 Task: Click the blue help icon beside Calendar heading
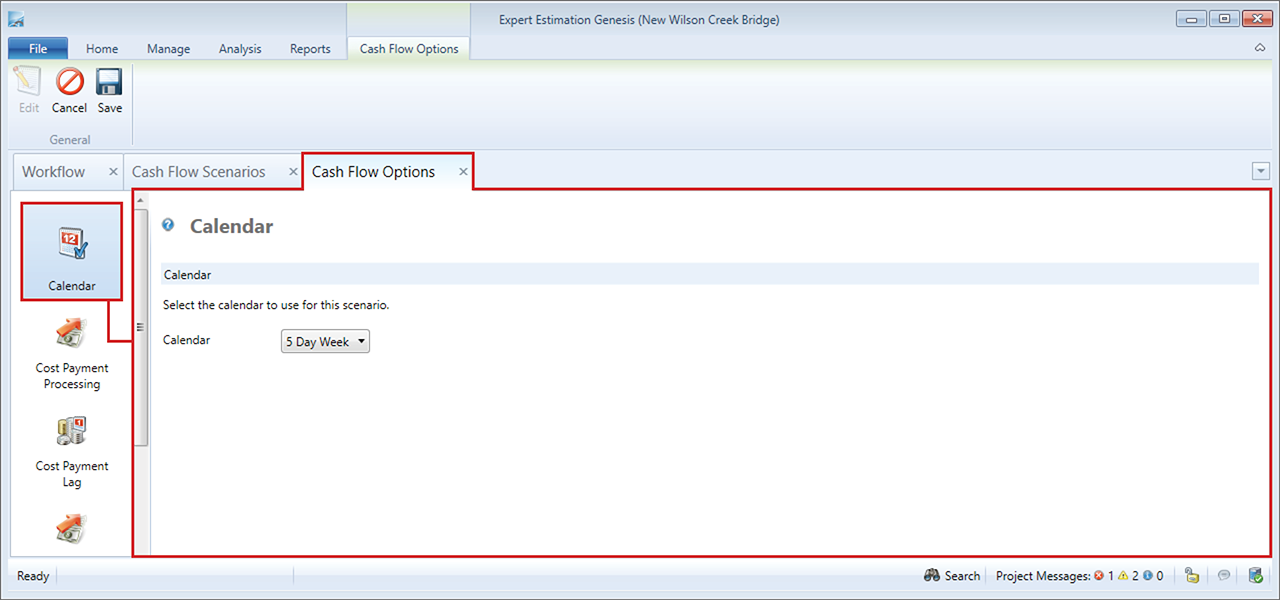[x=168, y=226]
